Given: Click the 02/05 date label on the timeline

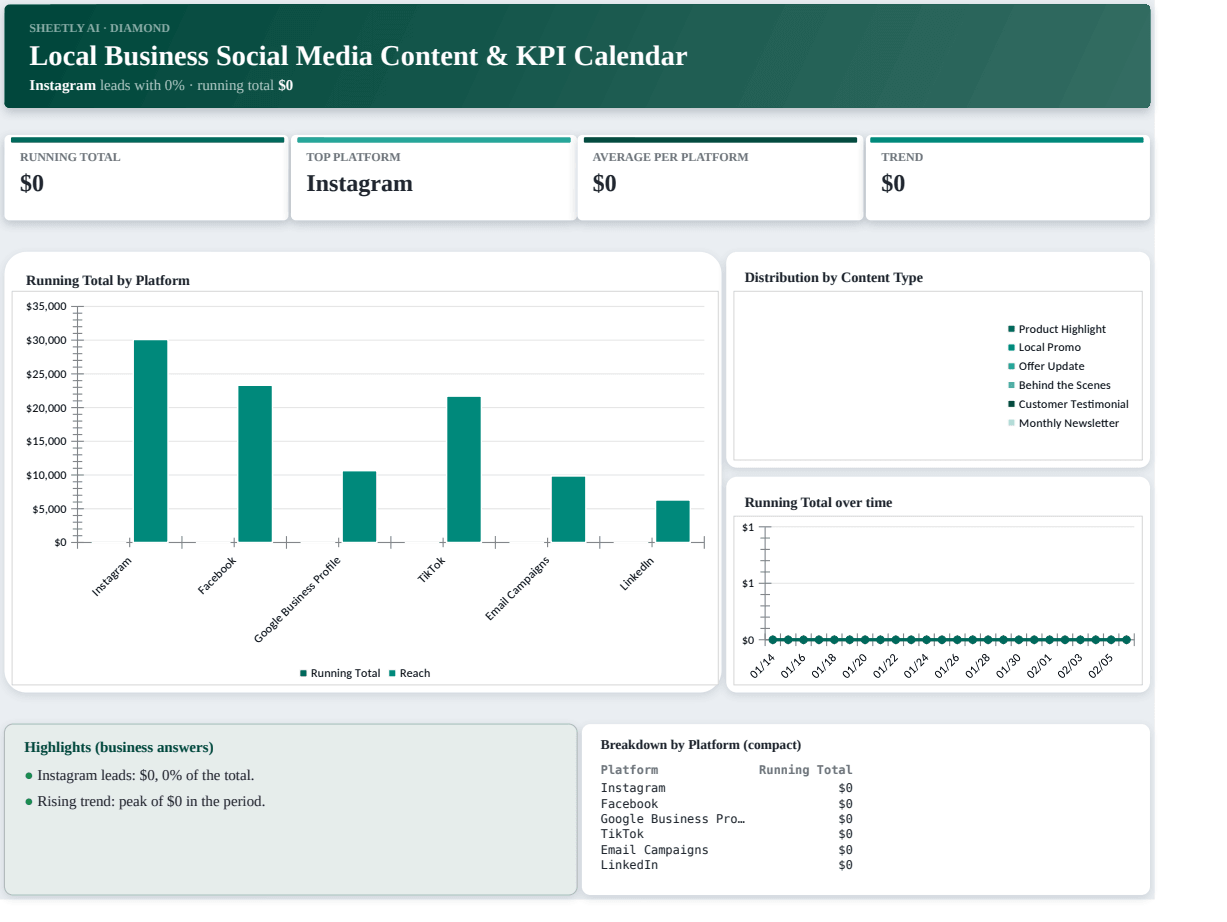Looking at the screenshot, I should (1101, 666).
